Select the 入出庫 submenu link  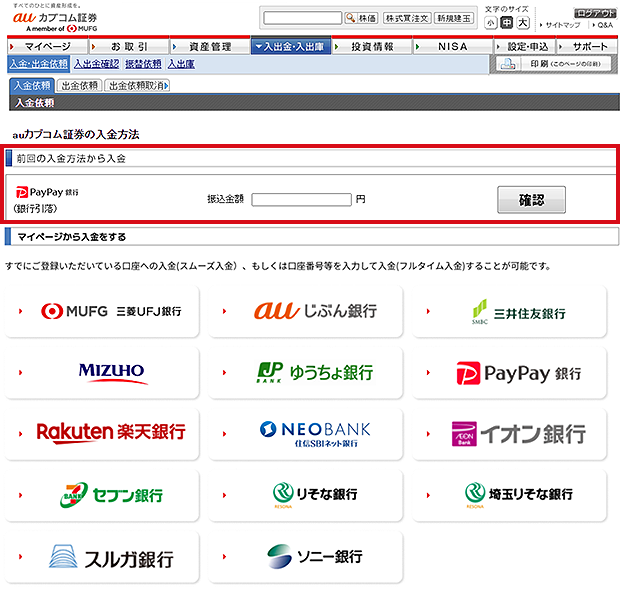click(x=181, y=64)
